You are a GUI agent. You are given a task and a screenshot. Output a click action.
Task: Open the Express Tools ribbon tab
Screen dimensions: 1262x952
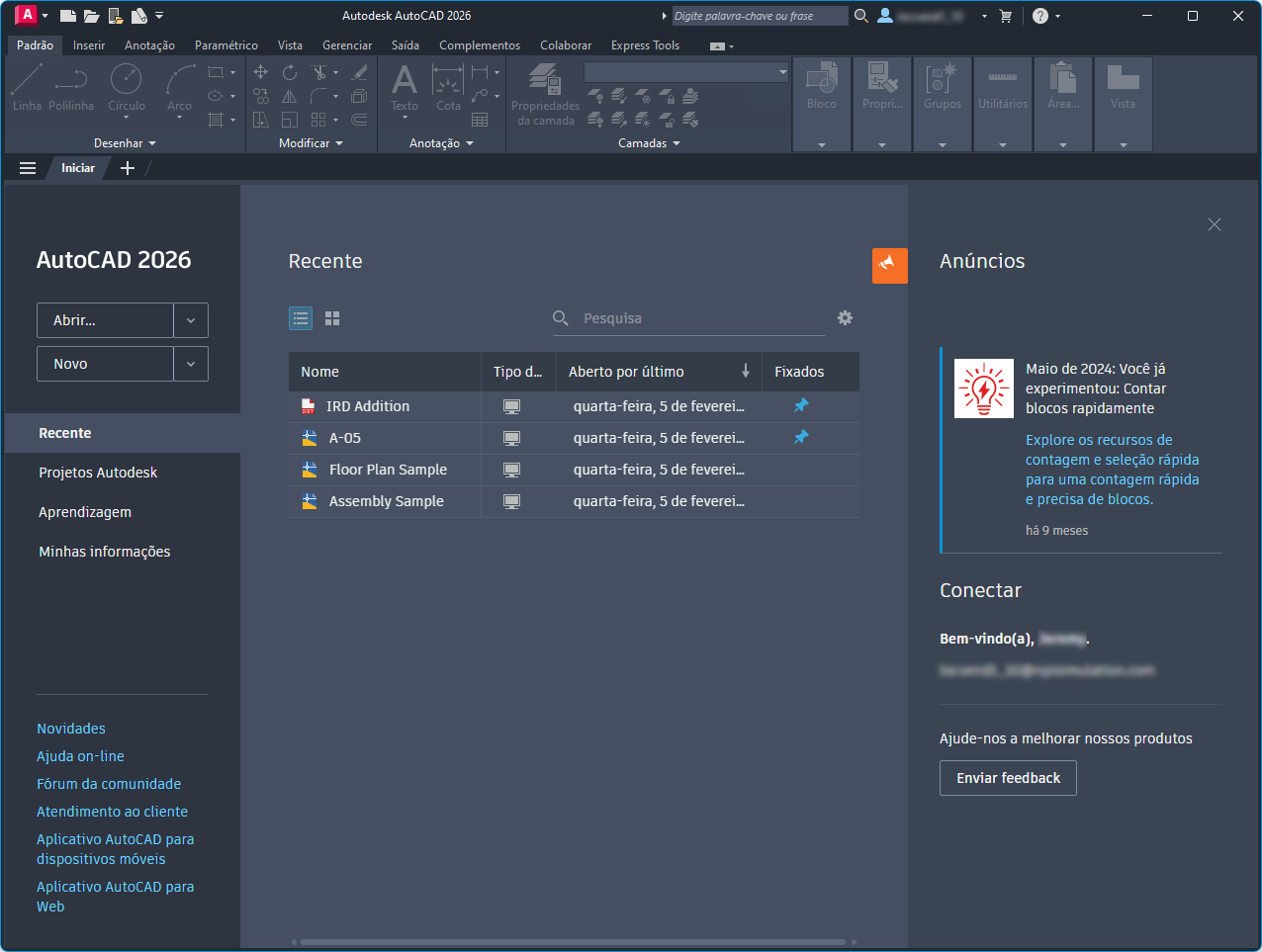[645, 45]
